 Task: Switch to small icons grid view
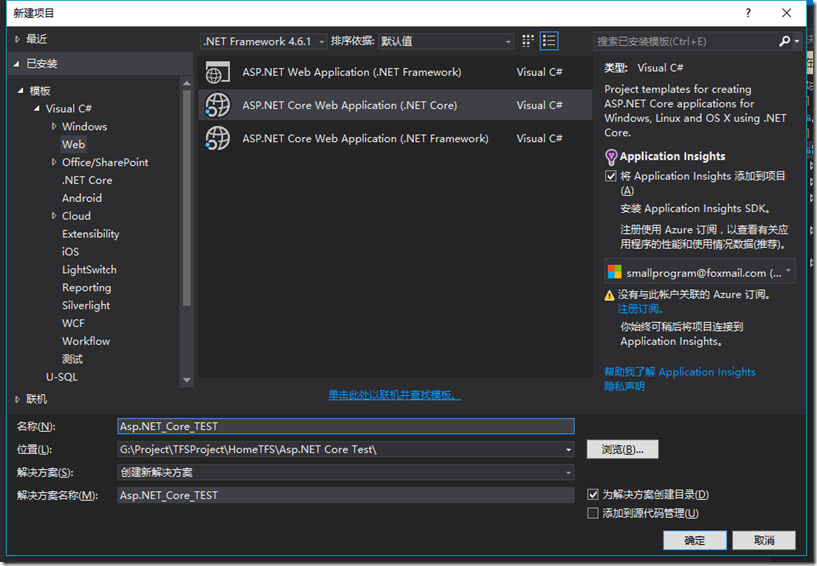coord(528,41)
